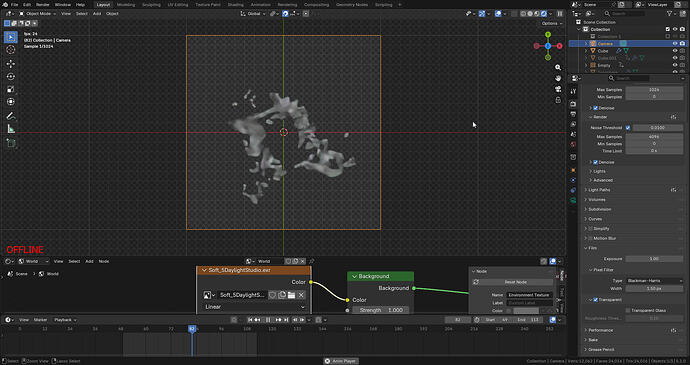Adjust the Film Exposure slider
The height and width of the screenshot is (365, 690).
coord(654,259)
